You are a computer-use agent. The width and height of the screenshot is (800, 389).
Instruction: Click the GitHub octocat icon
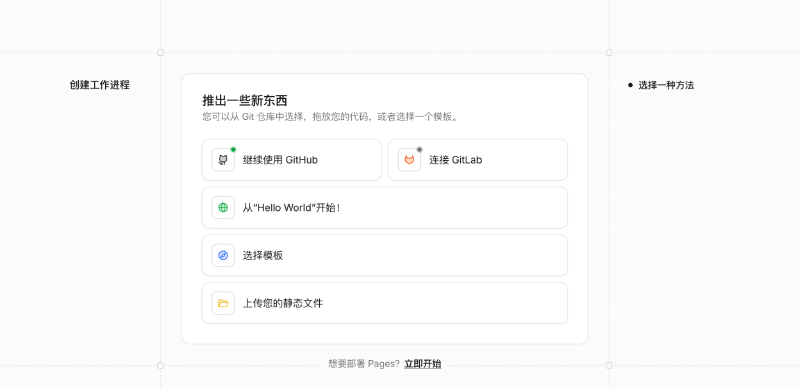[223, 160]
